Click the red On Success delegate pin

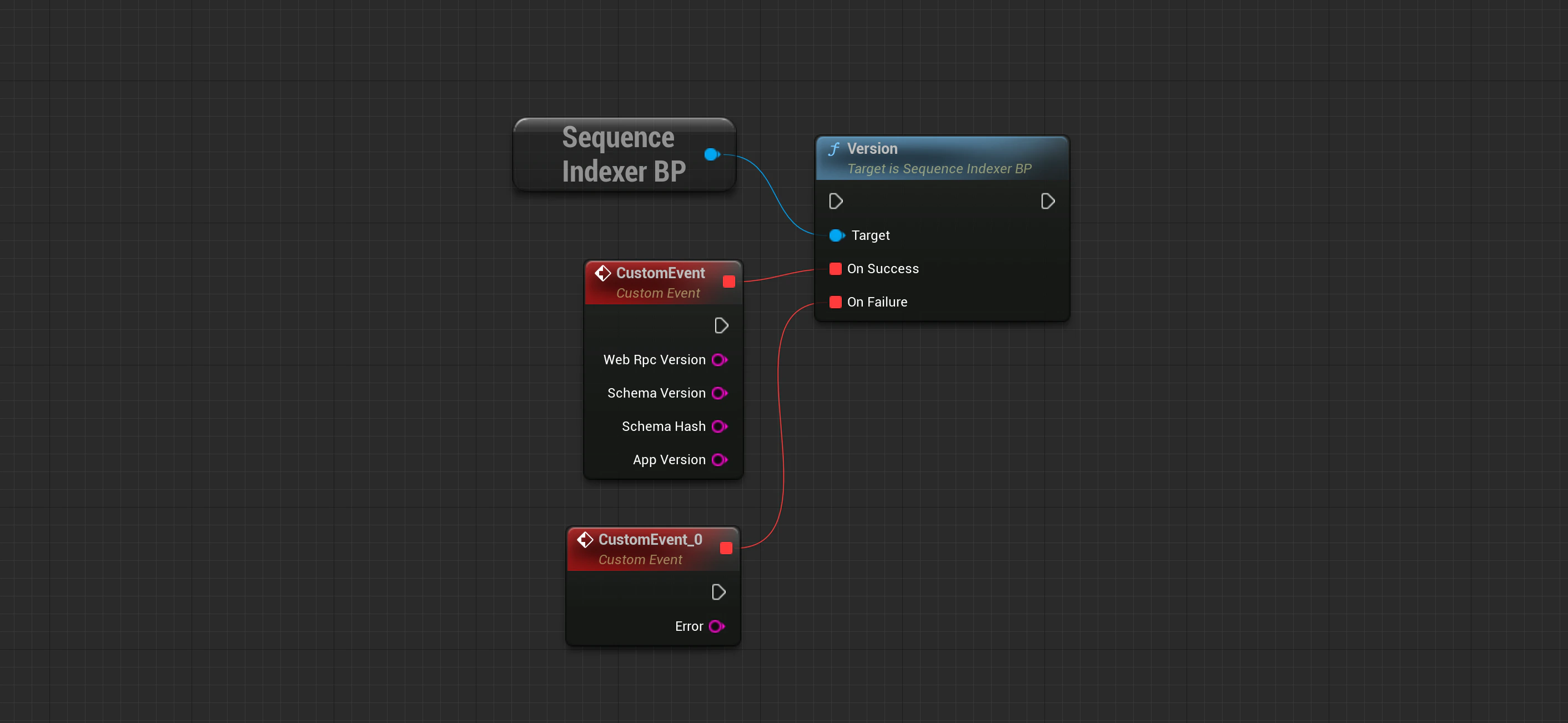[835, 269]
